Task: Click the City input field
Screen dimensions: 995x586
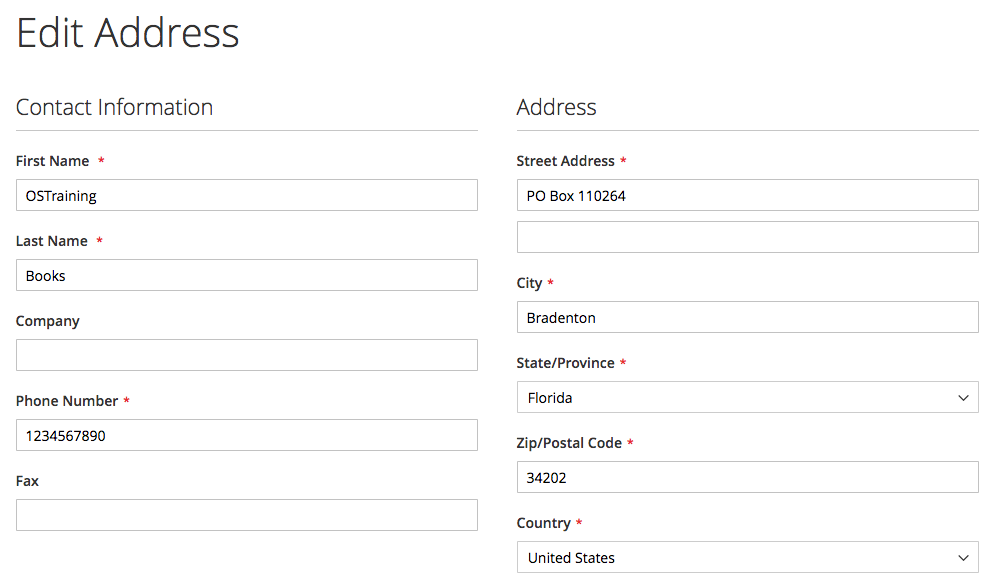Action: (x=747, y=317)
